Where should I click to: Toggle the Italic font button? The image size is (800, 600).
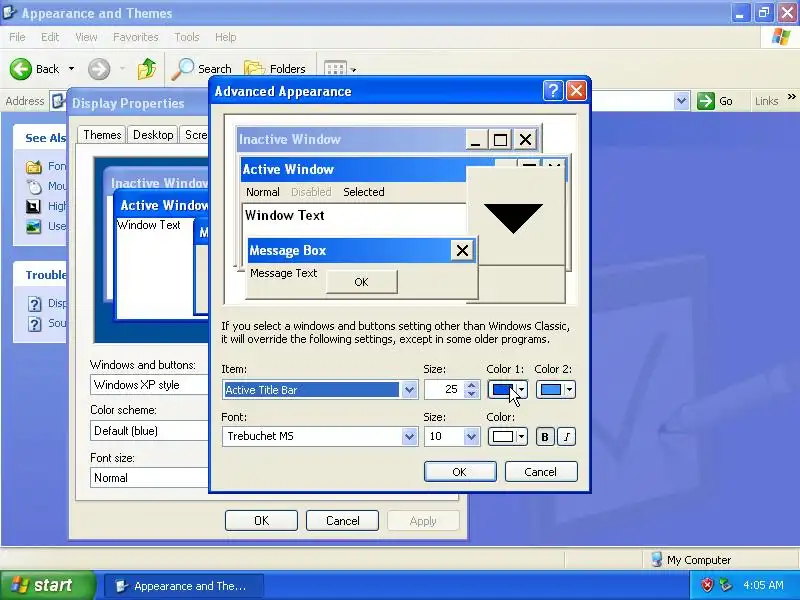coord(566,437)
